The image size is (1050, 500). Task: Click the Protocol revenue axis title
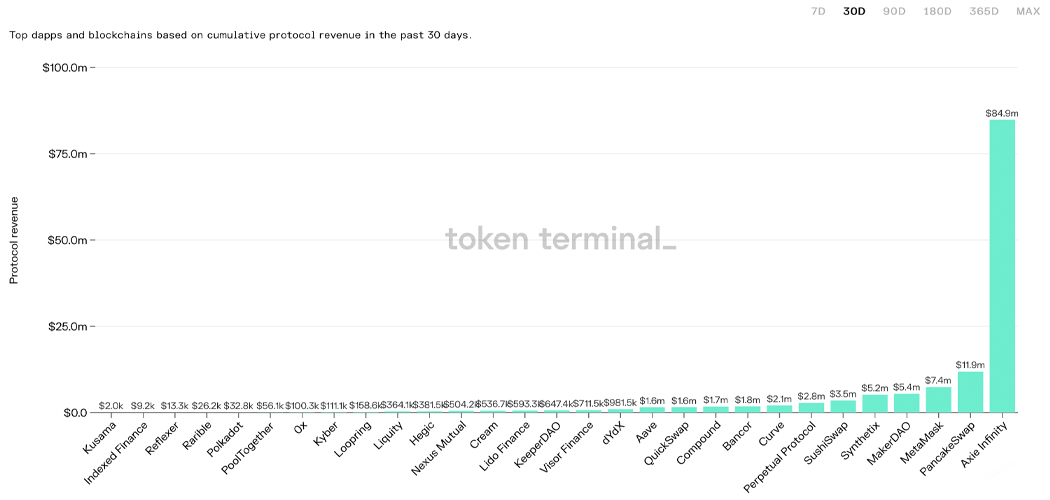coord(14,240)
